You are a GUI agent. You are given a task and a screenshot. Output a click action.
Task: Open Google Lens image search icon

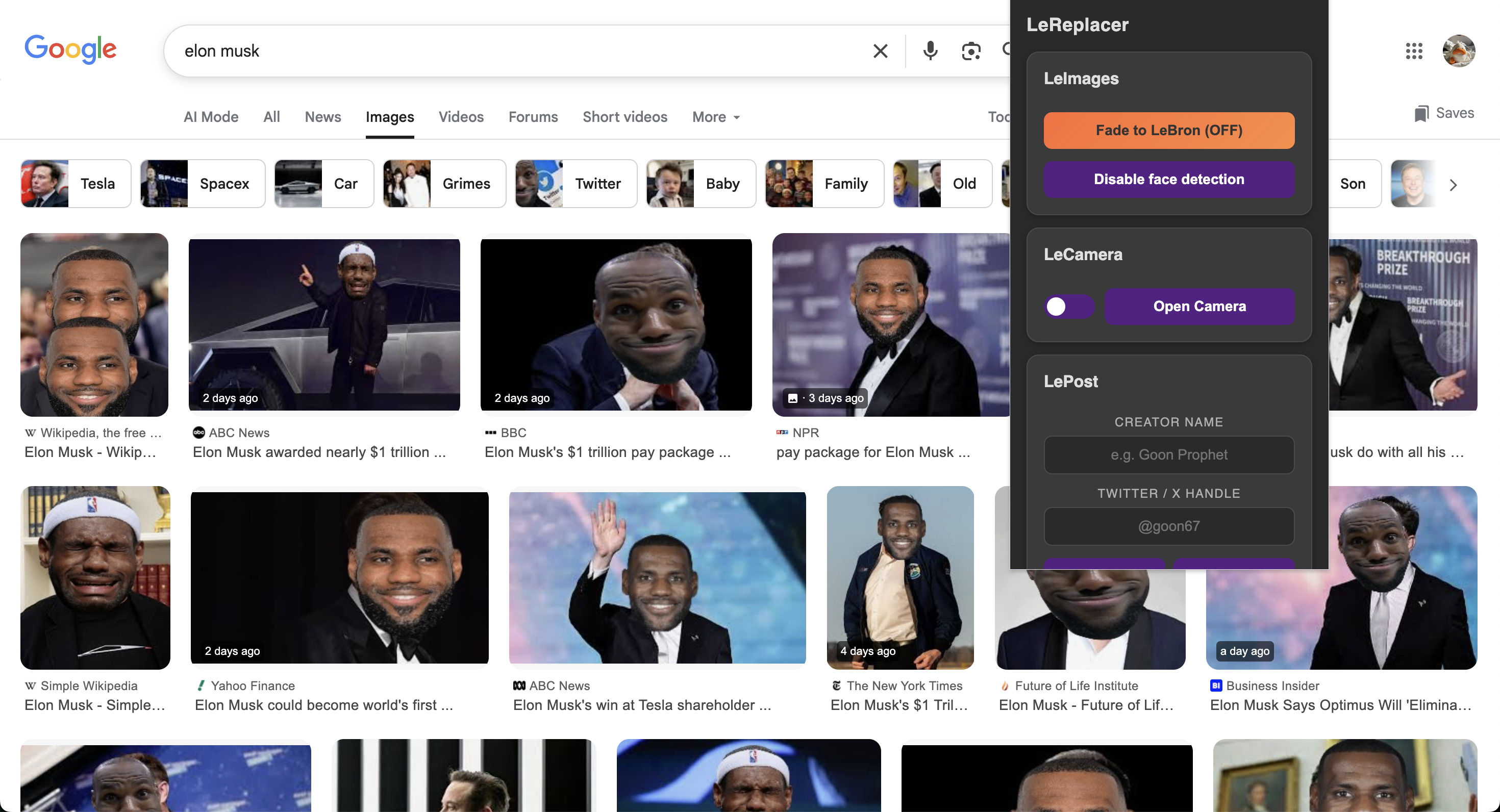point(971,51)
